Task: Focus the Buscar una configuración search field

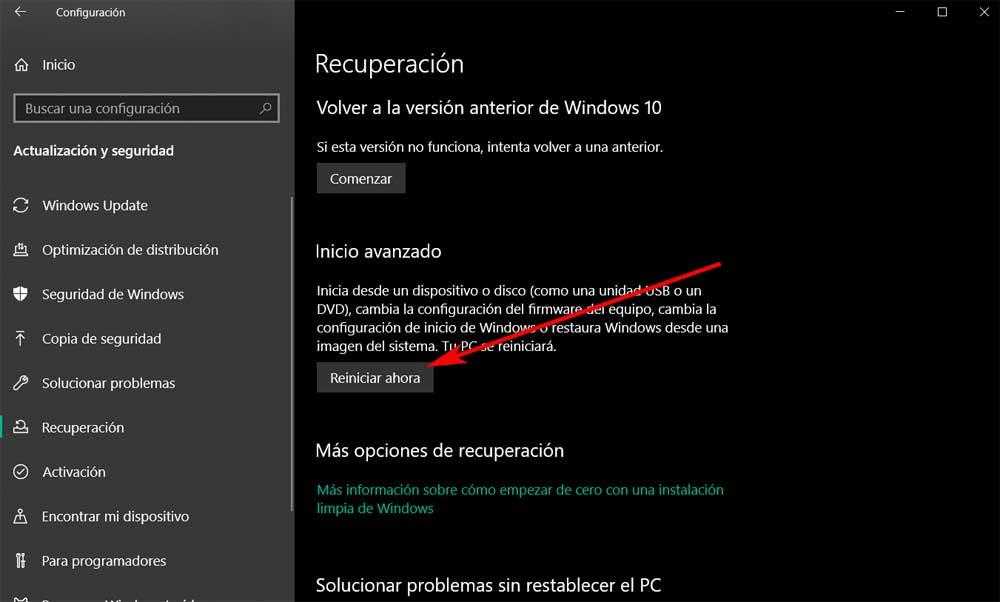Action: (146, 108)
